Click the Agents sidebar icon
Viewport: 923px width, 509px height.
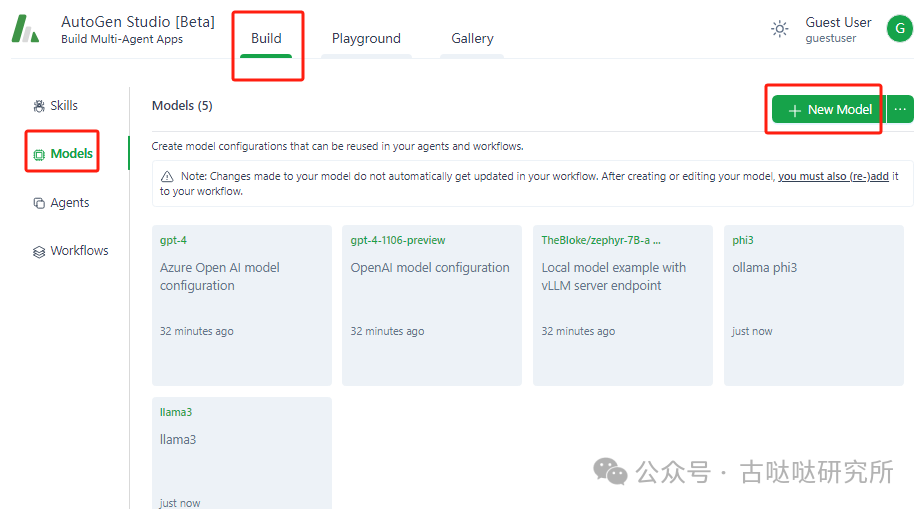point(39,203)
